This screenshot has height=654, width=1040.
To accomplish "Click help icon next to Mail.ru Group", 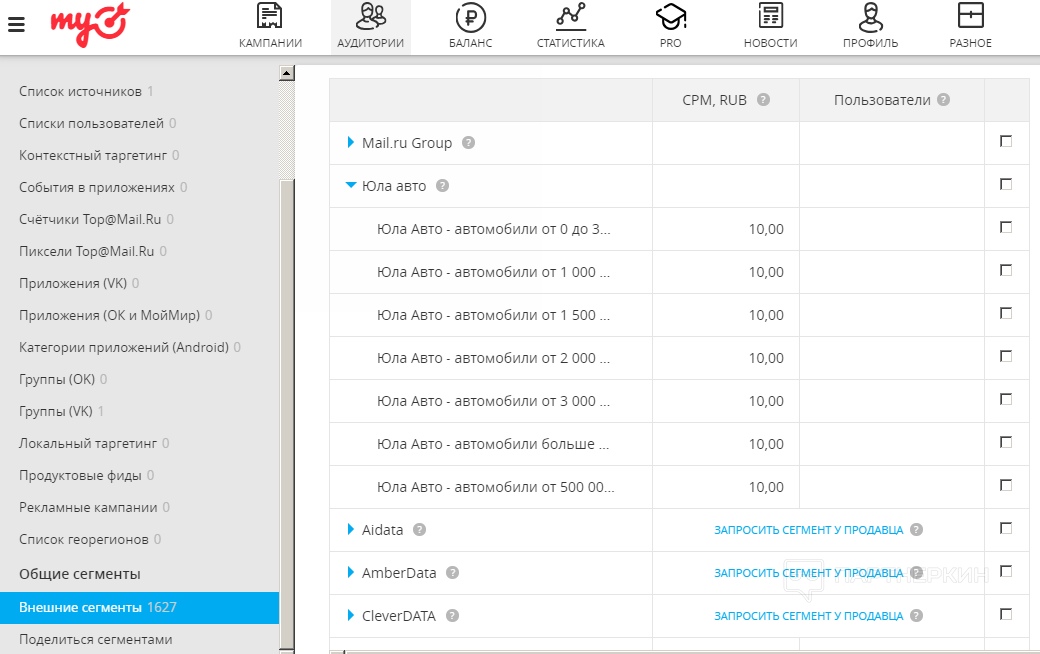I will [468, 143].
